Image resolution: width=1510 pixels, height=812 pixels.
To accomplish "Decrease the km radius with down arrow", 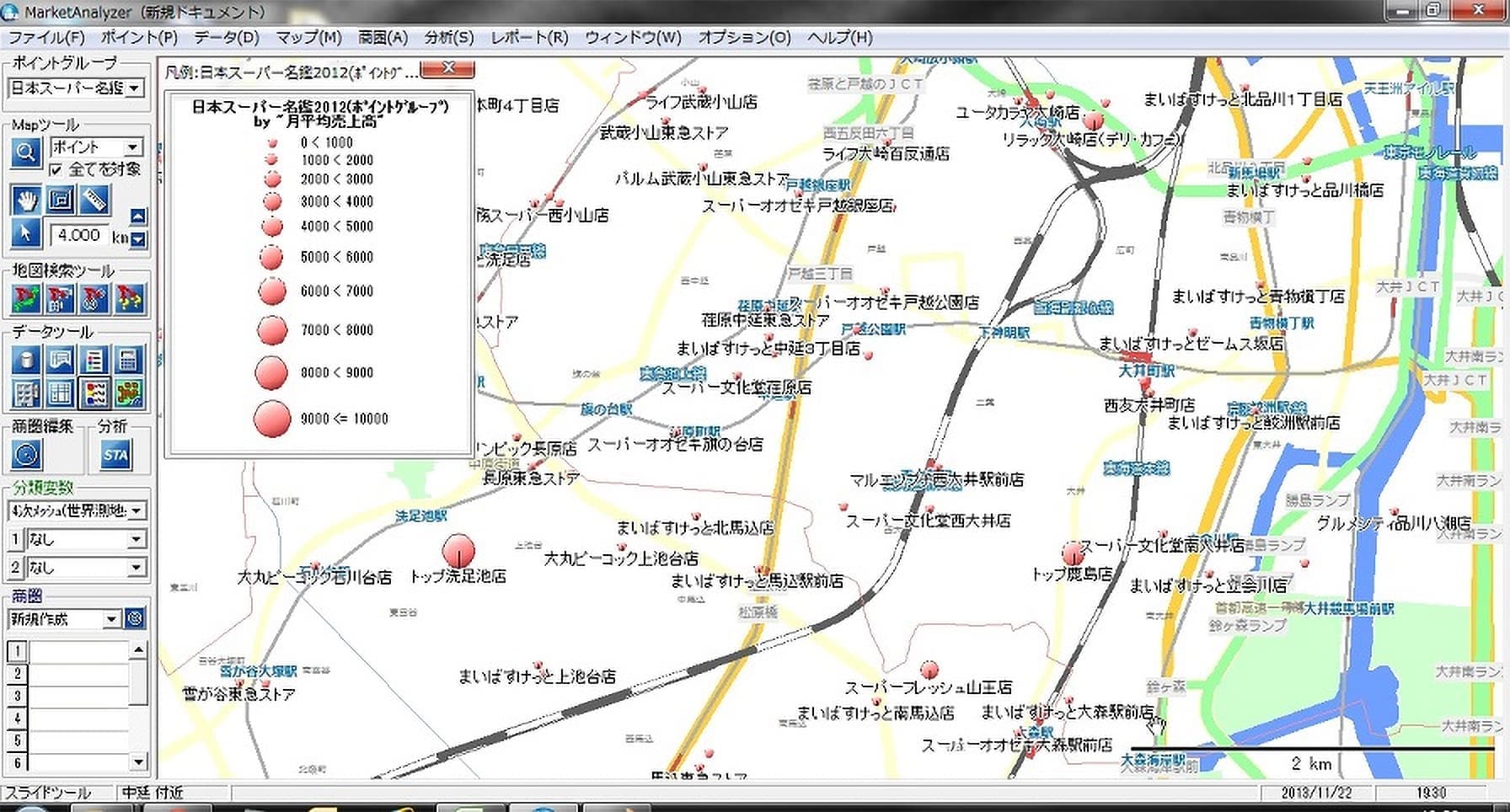I will (138, 239).
